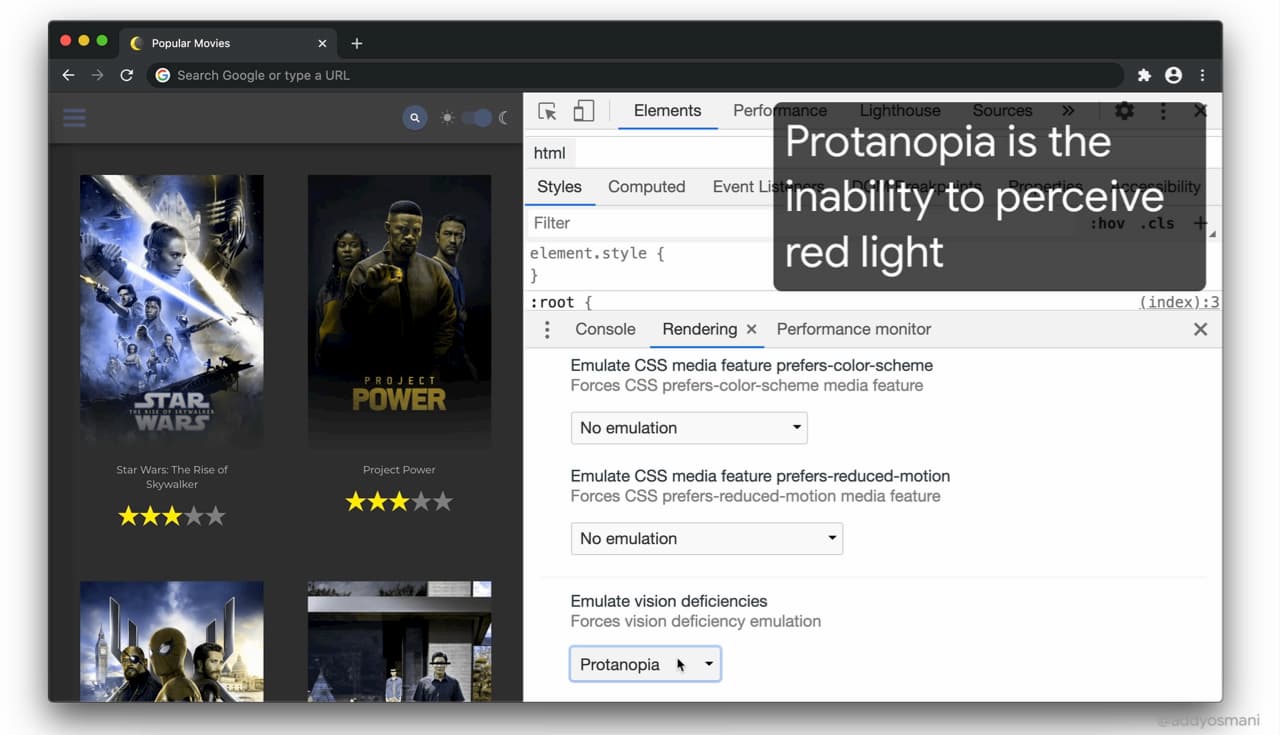The width and height of the screenshot is (1280, 735).
Task: Click the Star Wars poster thumbnail
Action: click(172, 311)
